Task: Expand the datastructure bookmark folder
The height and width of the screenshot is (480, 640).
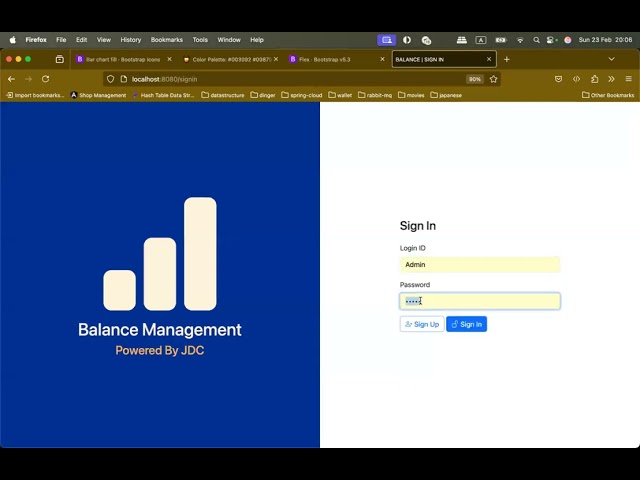Action: click(x=223, y=95)
